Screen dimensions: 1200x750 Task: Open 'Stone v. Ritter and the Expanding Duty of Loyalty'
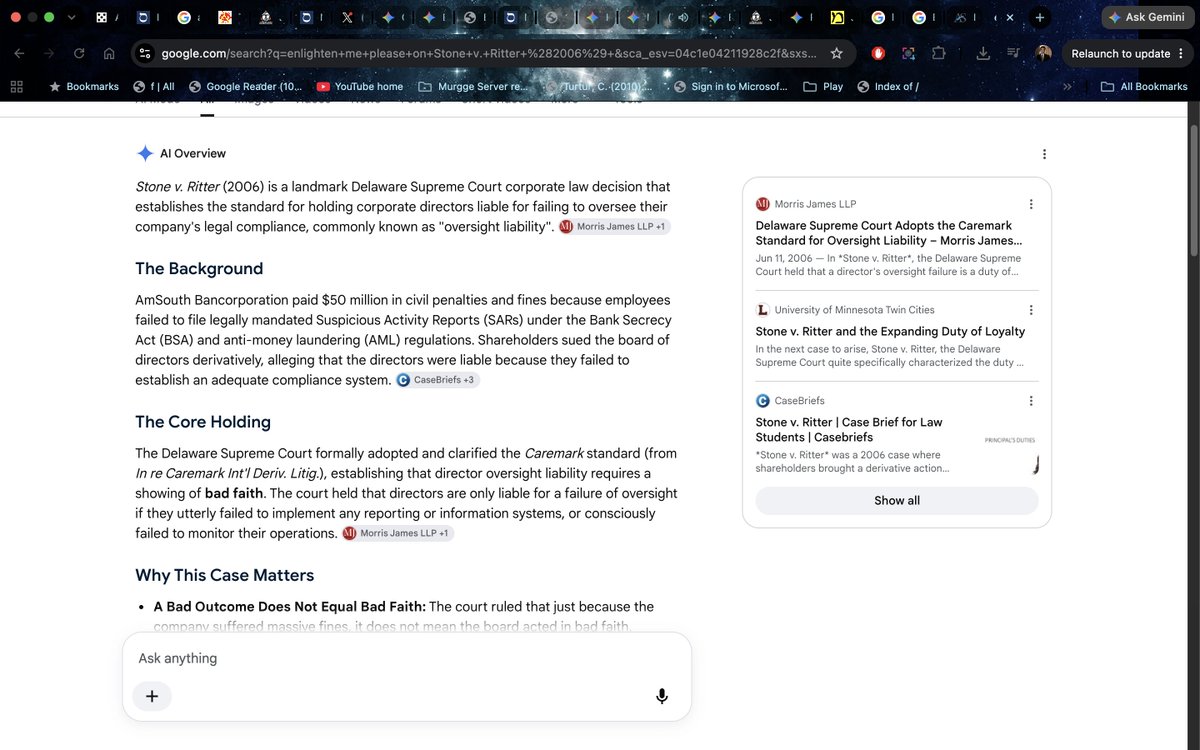(x=890, y=331)
